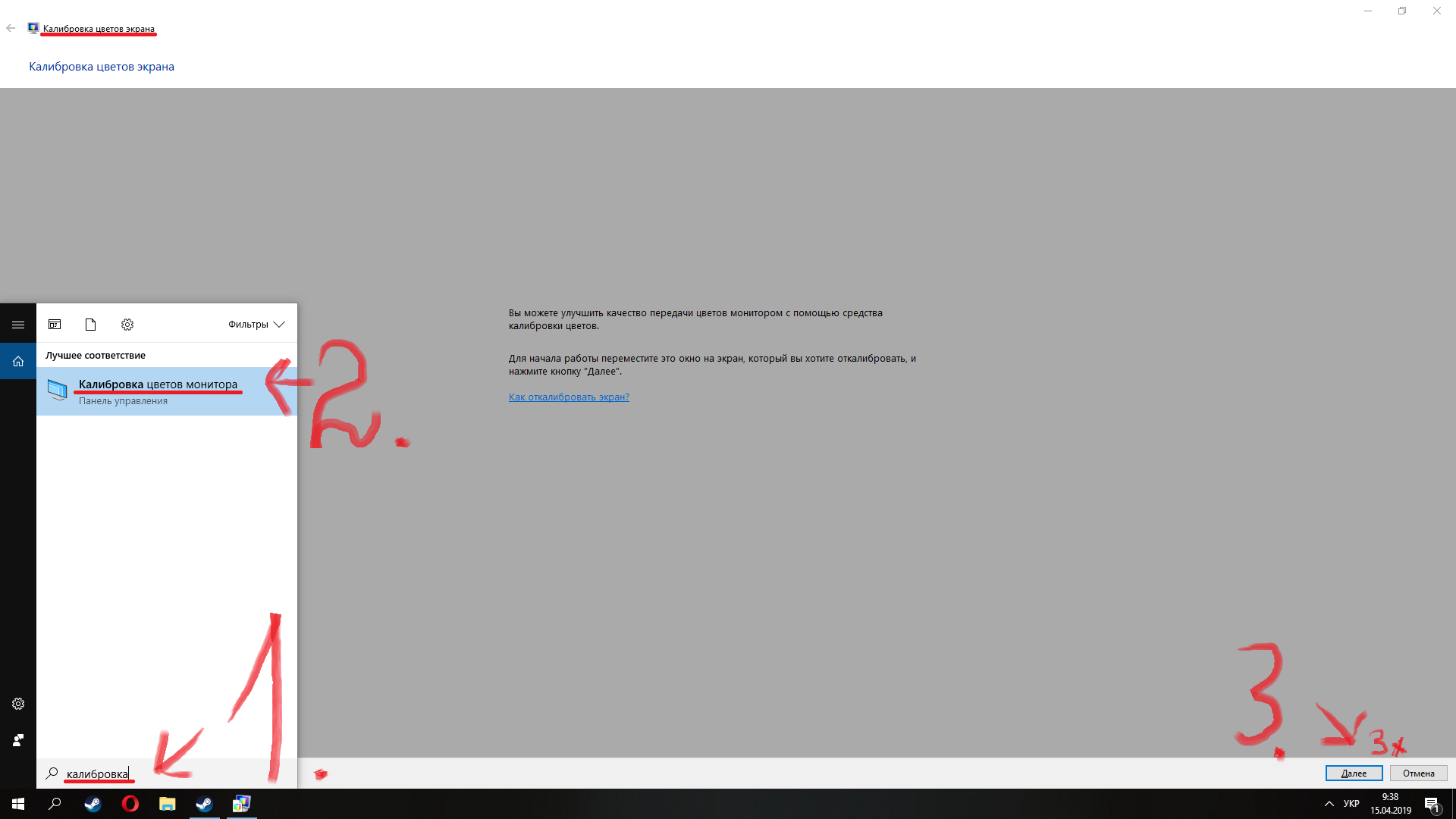
Task: Open the hamburger menu in search sidebar
Action: pos(18,325)
